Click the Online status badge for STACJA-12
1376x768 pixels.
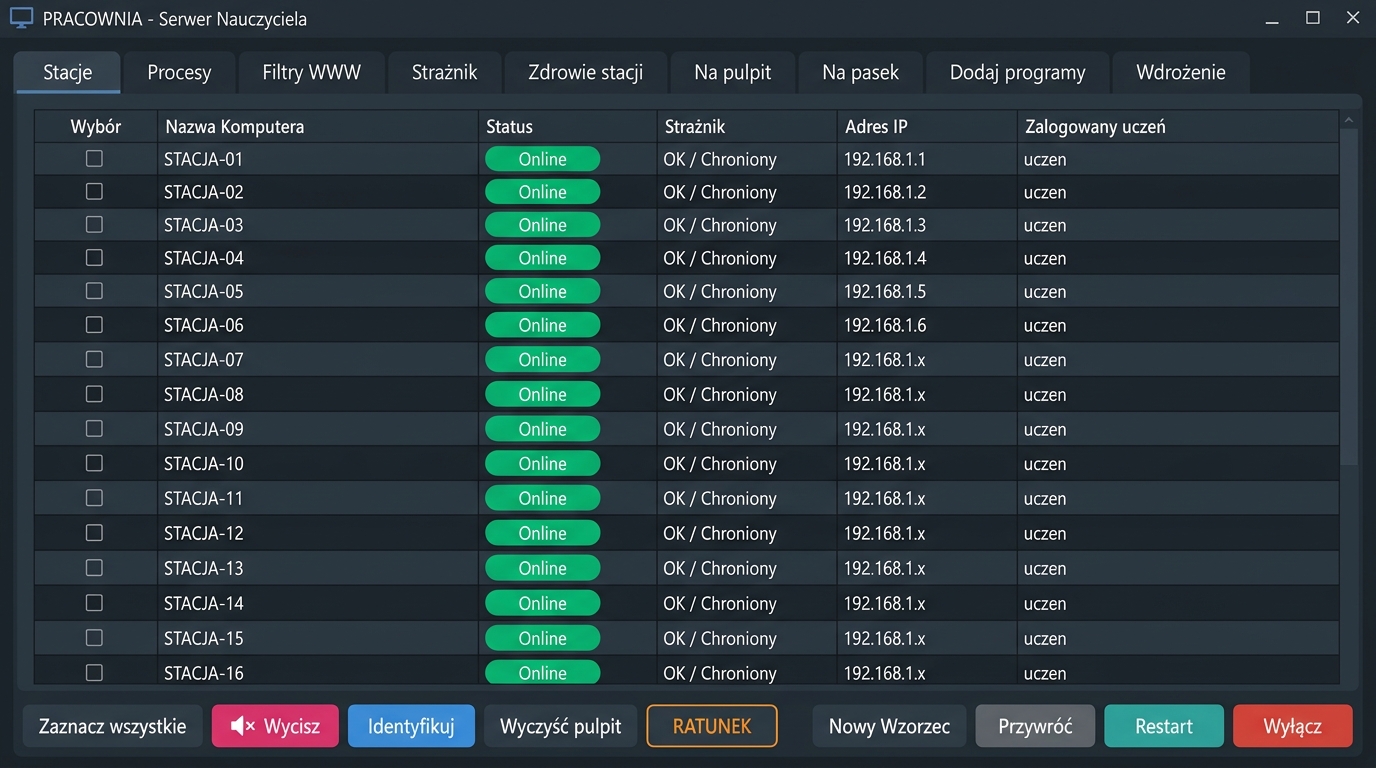tap(542, 533)
